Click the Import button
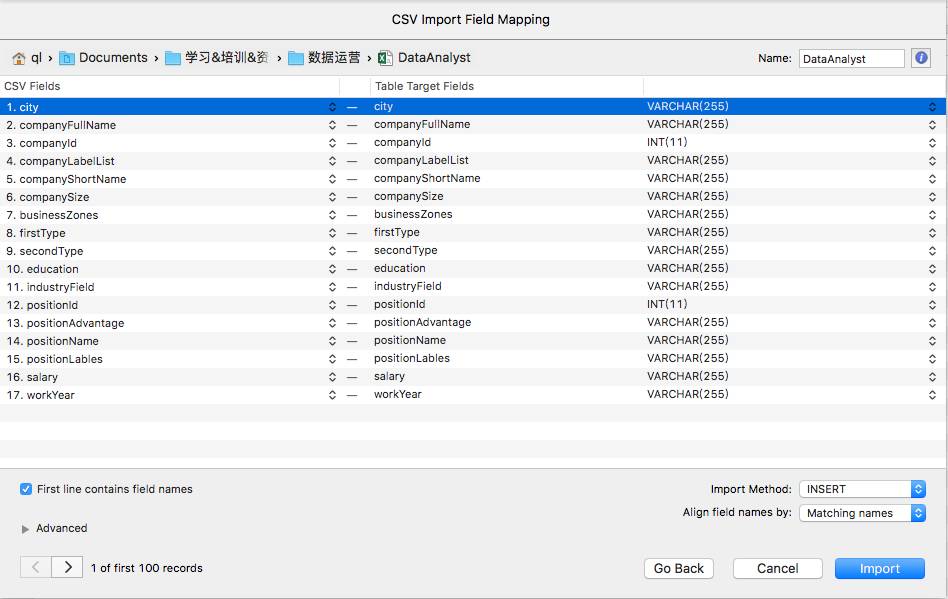This screenshot has width=948, height=599. coord(880,568)
